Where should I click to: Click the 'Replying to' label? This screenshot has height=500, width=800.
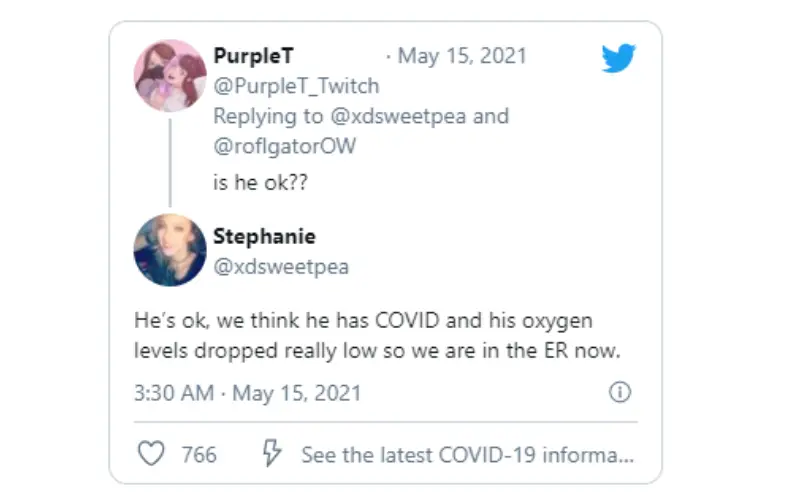268,116
